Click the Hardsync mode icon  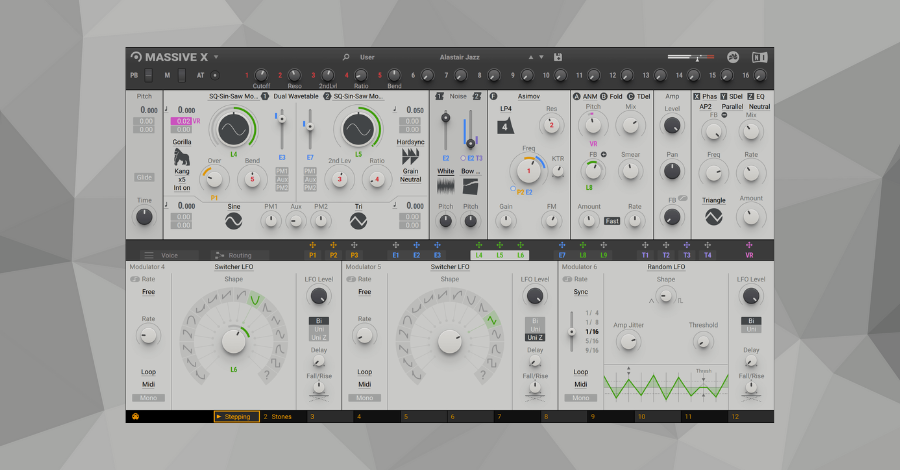(410, 157)
